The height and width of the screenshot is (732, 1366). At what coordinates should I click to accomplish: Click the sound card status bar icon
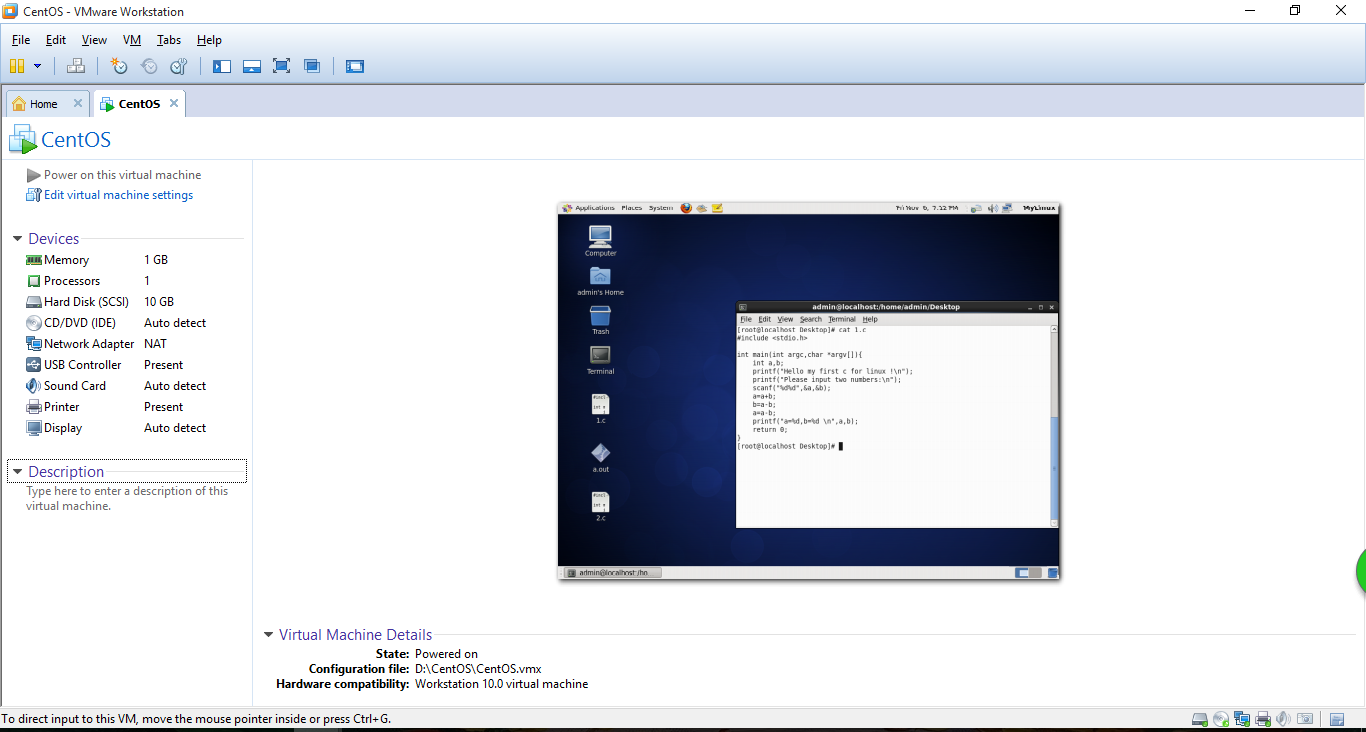(1284, 719)
